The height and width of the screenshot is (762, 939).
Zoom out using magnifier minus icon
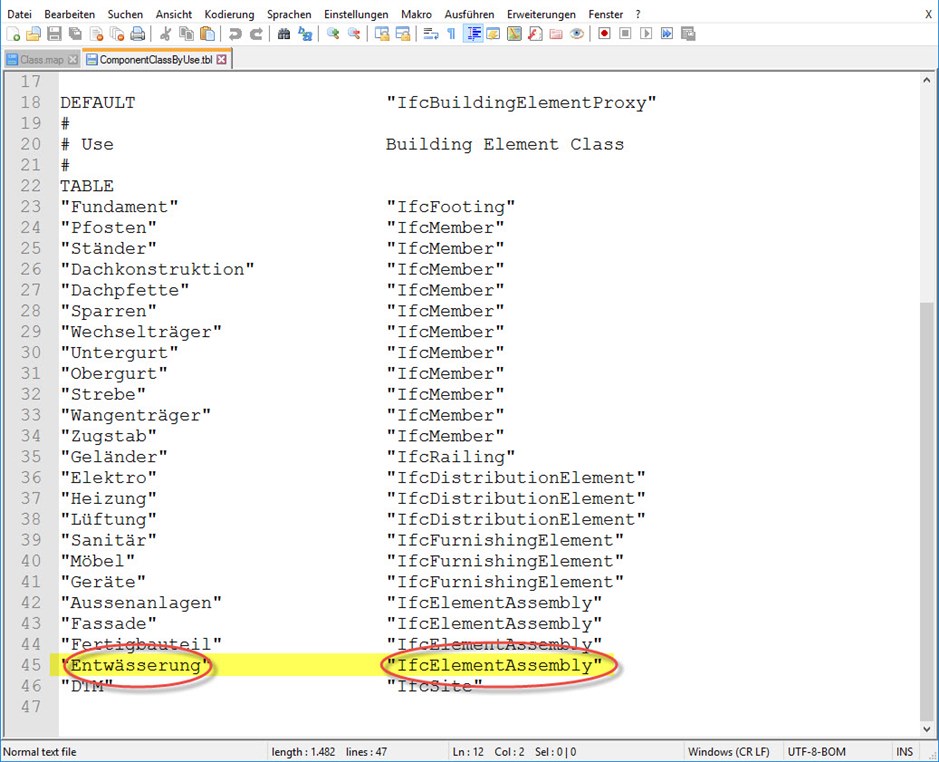point(354,34)
